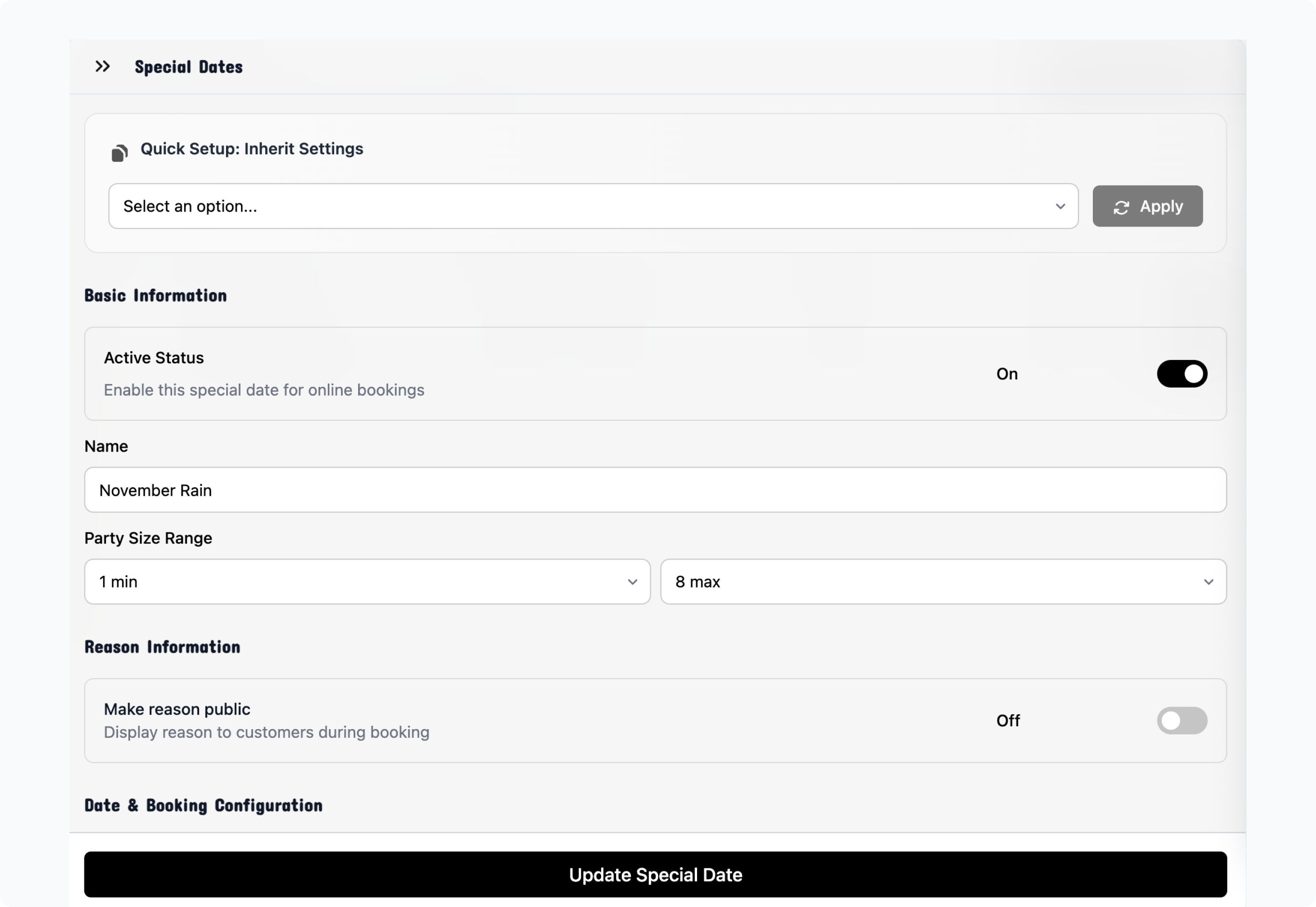
Task: Click chevron arrow in Select an option dropdown
Action: pyautogui.click(x=1060, y=206)
